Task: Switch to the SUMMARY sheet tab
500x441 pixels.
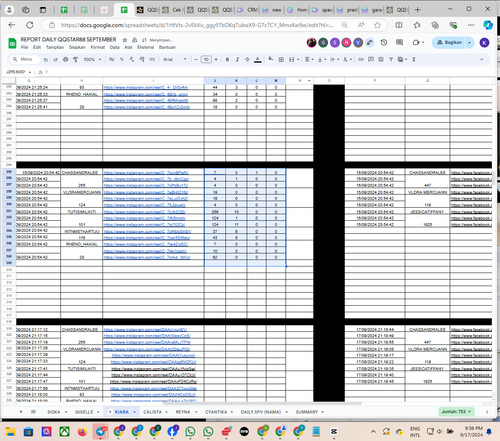Action: 307,412
